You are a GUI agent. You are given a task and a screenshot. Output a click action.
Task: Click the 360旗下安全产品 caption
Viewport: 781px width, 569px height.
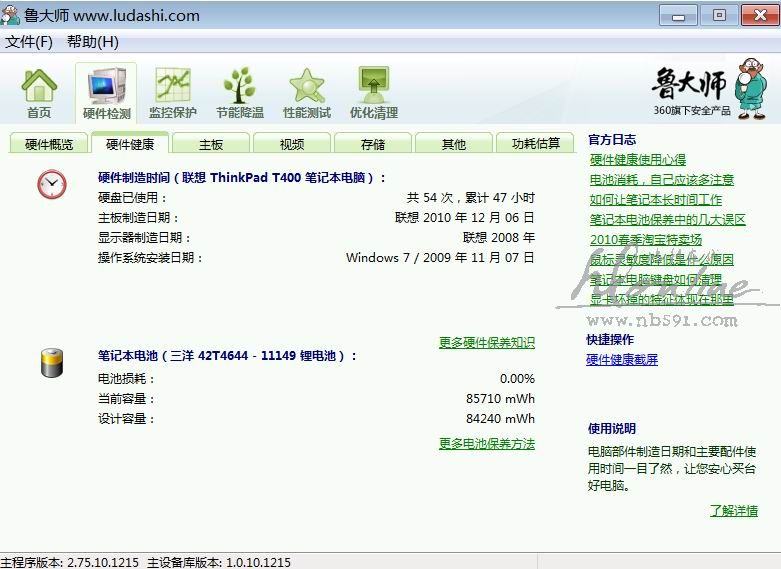tap(692, 111)
